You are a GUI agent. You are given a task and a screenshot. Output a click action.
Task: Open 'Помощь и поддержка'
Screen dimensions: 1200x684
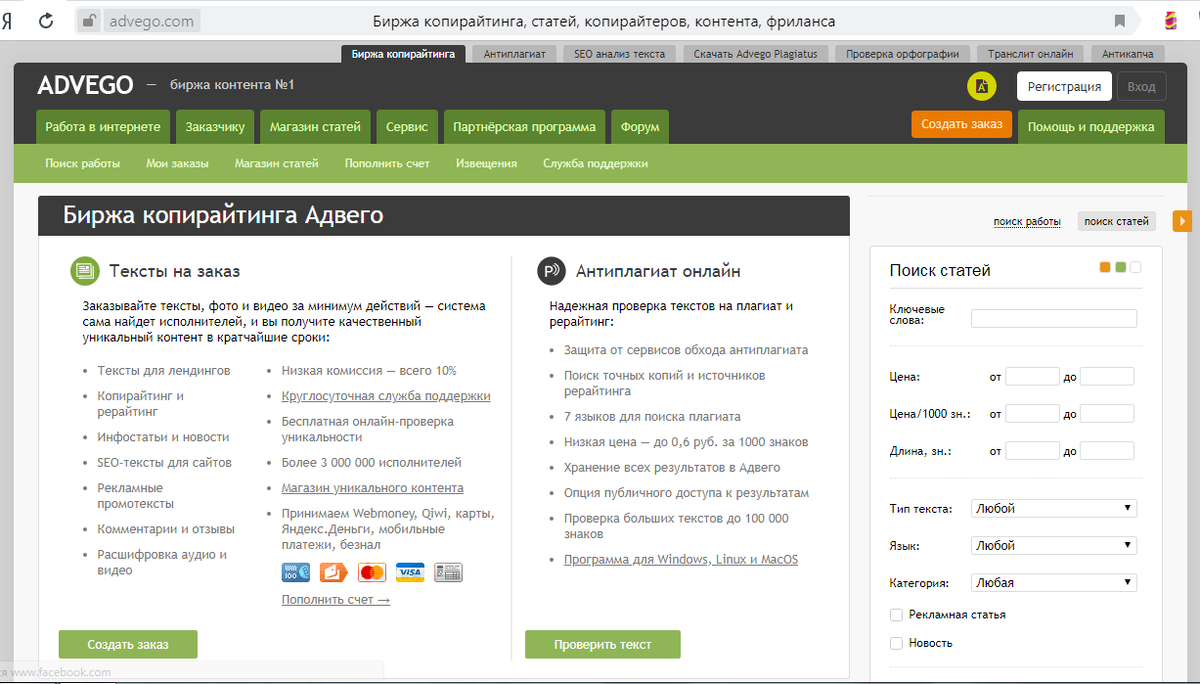[1091, 127]
